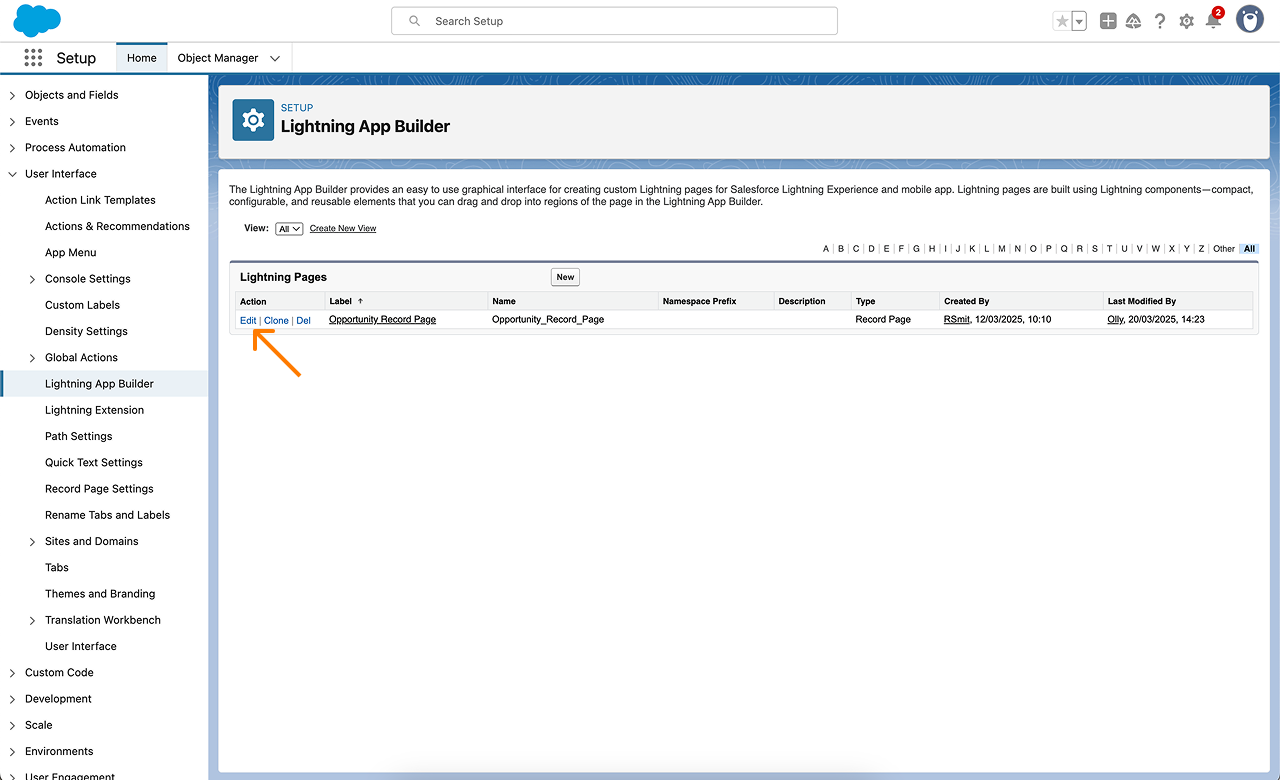This screenshot has height=781, width=1280.
Task: Focus the Search Setup field
Action: click(614, 21)
